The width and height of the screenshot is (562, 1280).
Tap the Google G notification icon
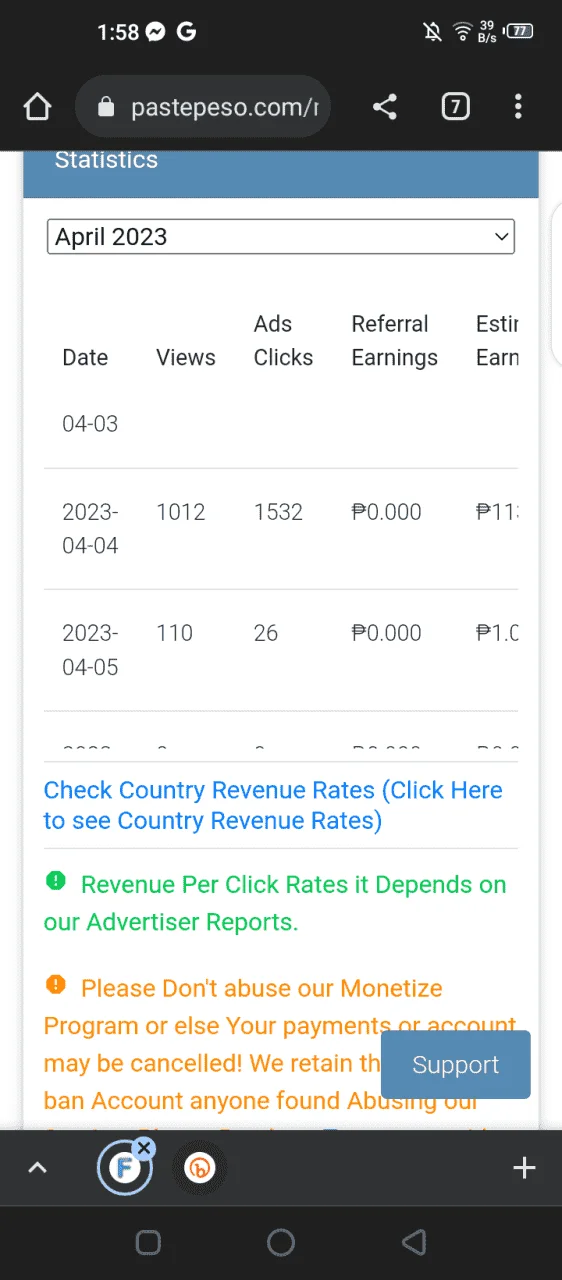click(186, 32)
